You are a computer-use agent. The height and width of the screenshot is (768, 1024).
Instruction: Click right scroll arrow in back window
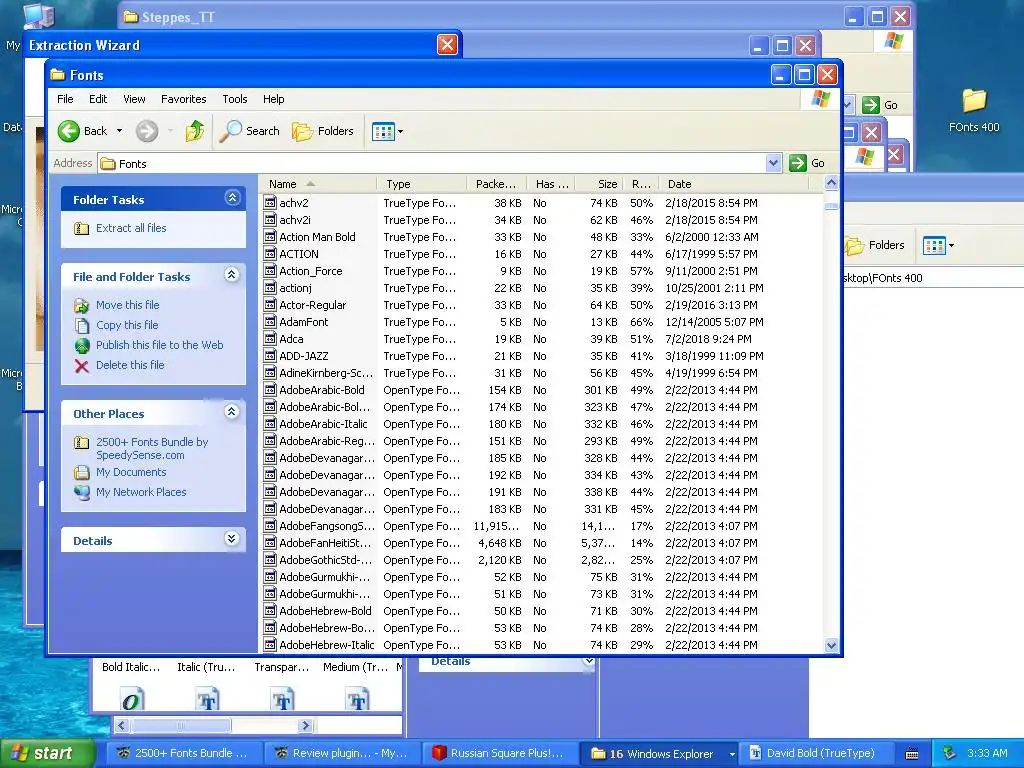[x=306, y=726]
